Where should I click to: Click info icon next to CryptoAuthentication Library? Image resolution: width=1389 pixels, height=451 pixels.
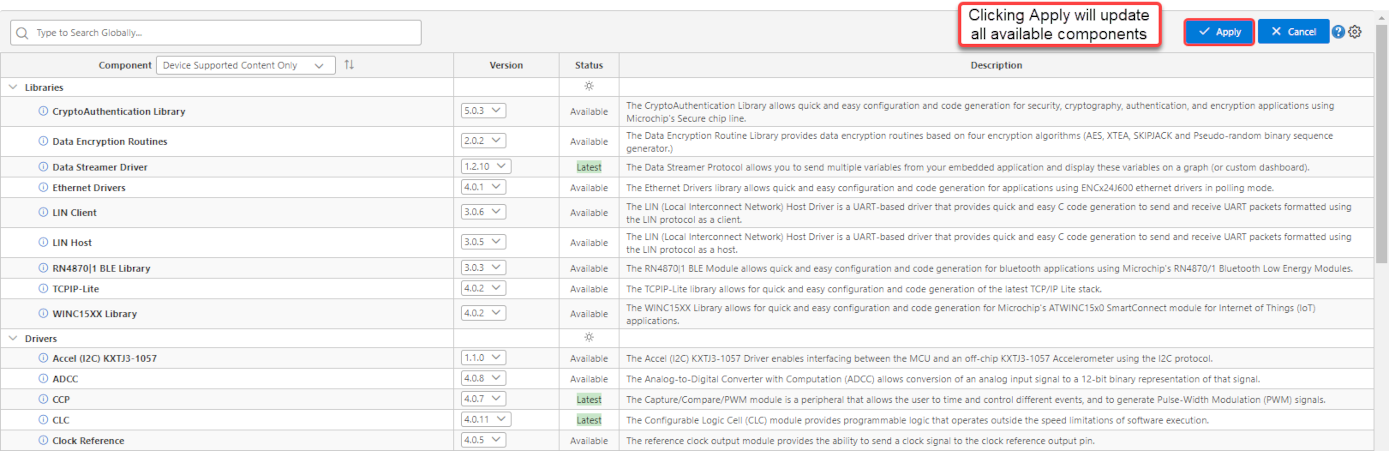coord(43,112)
